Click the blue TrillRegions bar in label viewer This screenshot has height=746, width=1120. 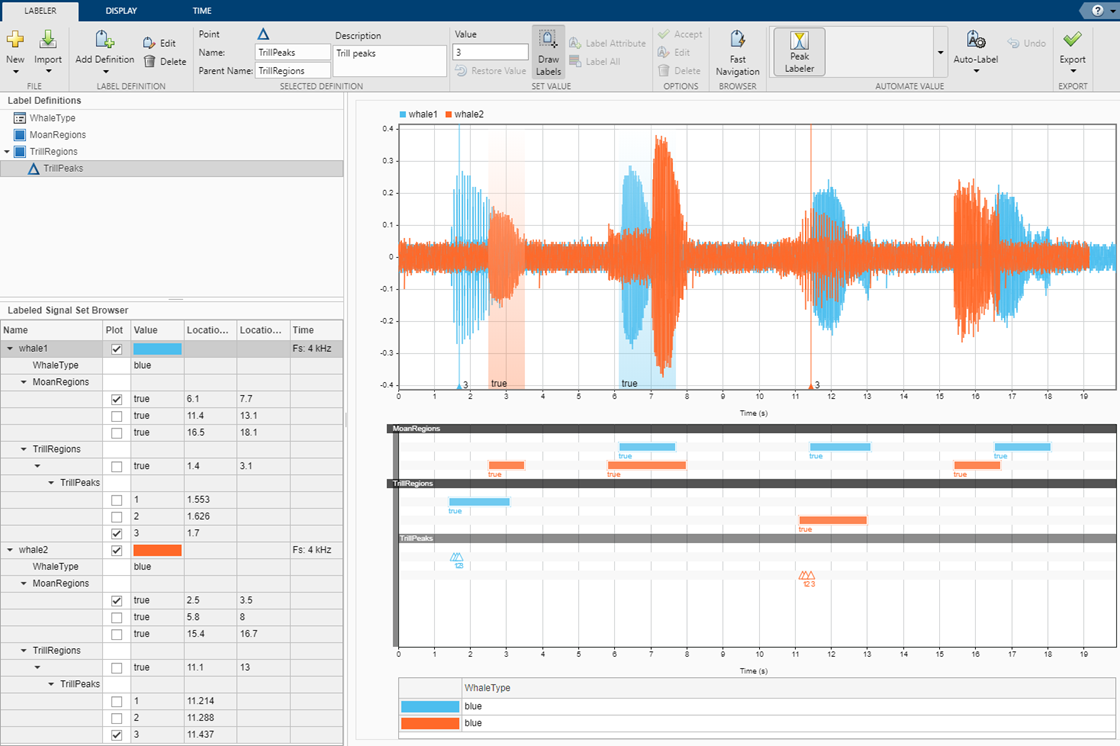pyautogui.click(x=479, y=502)
